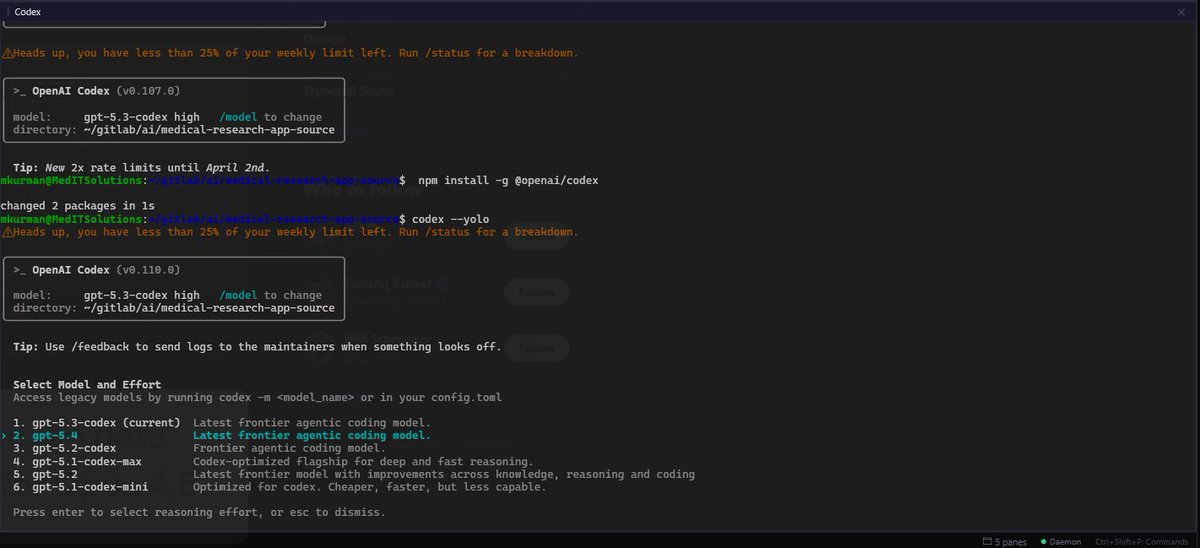Select model option 2 gpt-5.4
The image size is (1200, 548).
[x=45, y=436]
